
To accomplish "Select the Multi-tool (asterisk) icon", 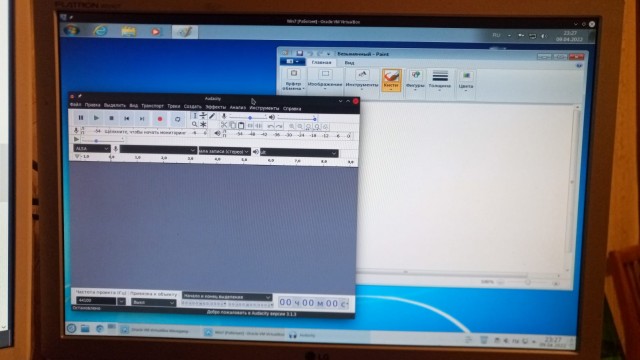I will [x=203, y=124].
